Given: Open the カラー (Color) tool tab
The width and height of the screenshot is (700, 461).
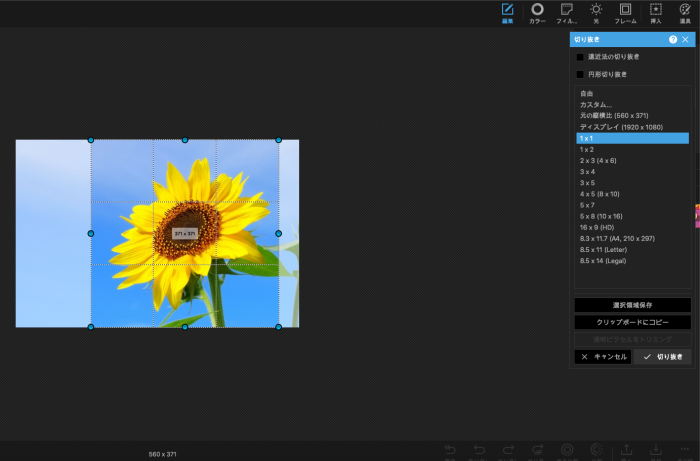Looking at the screenshot, I should pos(537,12).
